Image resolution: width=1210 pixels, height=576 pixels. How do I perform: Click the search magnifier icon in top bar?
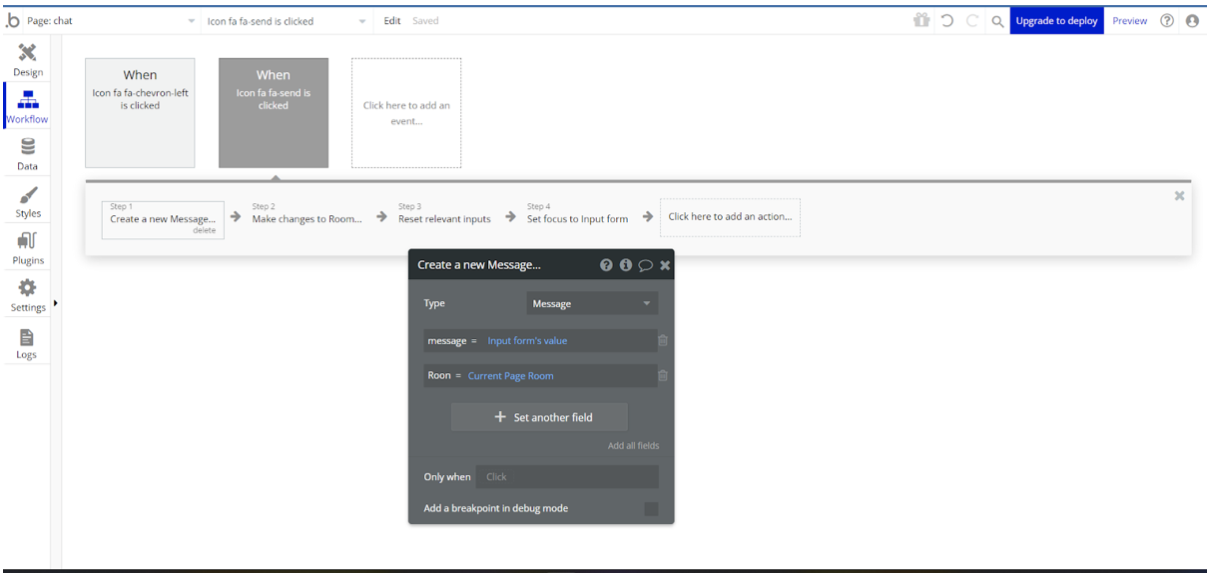tap(997, 21)
